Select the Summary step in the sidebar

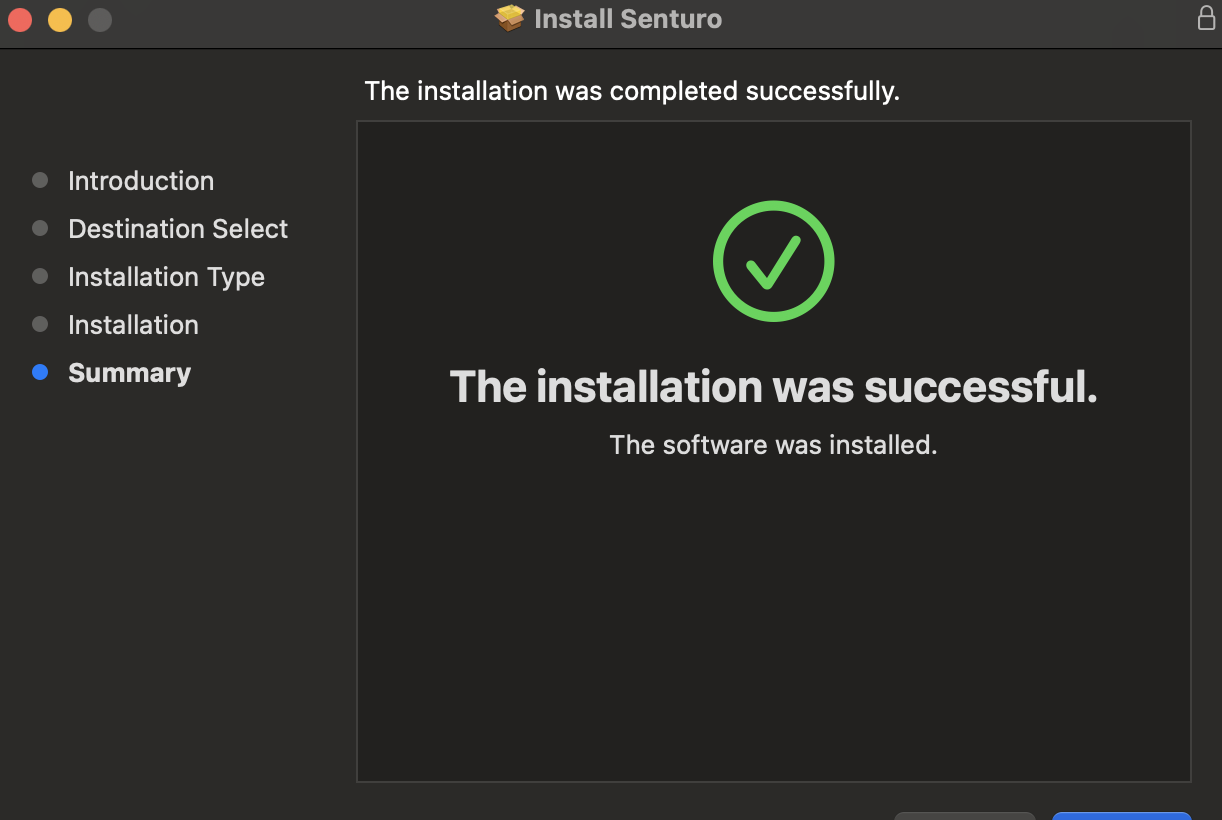(129, 373)
